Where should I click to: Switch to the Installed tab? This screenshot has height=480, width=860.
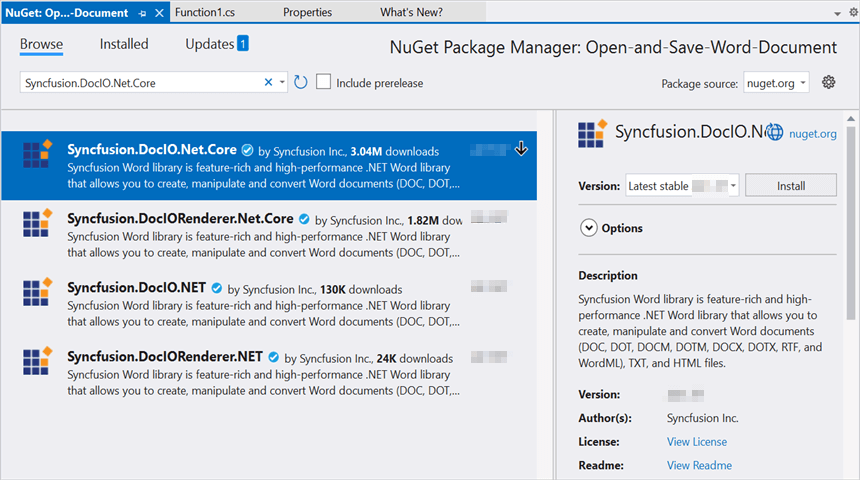point(124,44)
